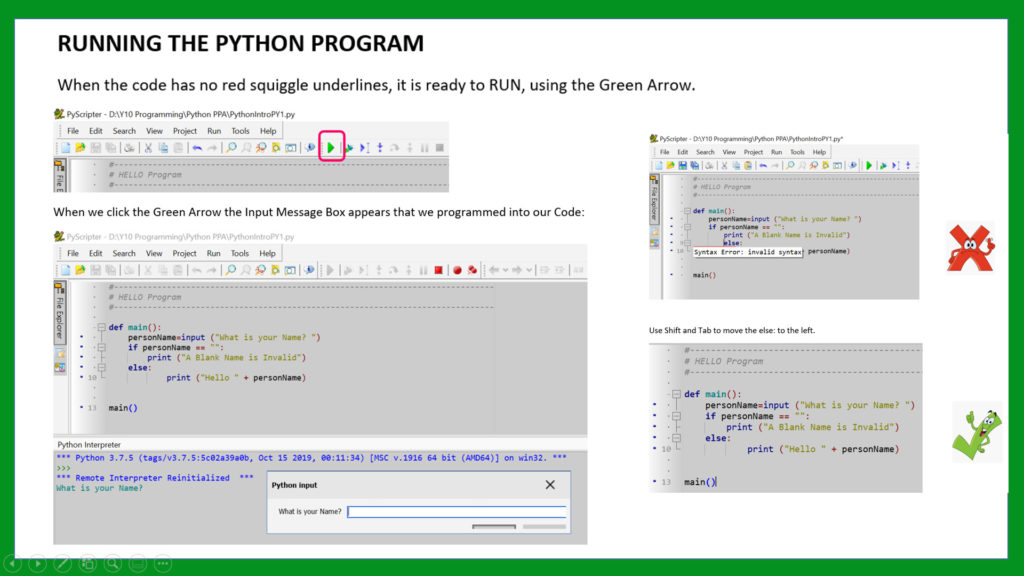1024x576 pixels.
Task: Return to previous slide with back arrow
Action: point(12,564)
